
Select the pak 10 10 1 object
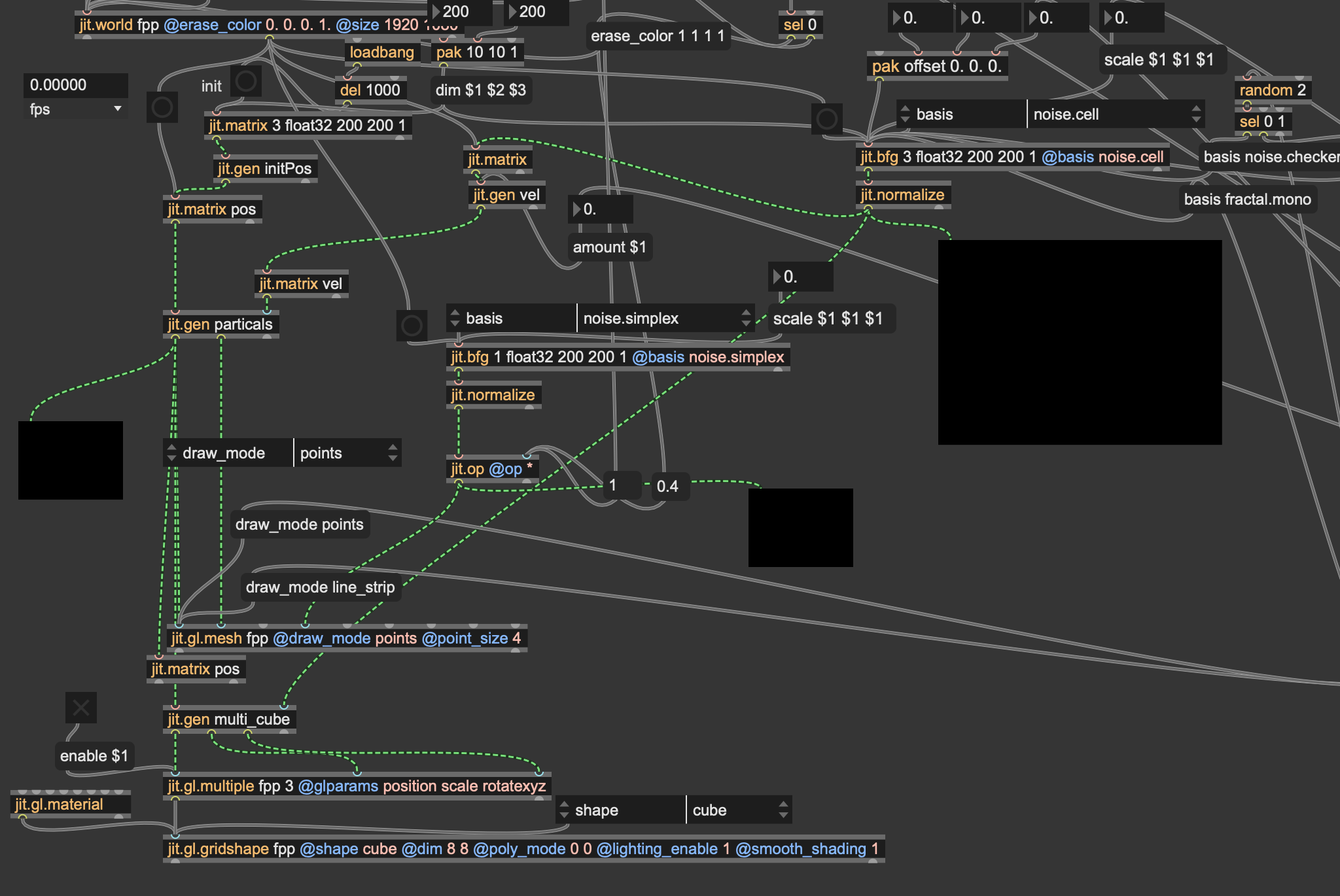pos(478,52)
